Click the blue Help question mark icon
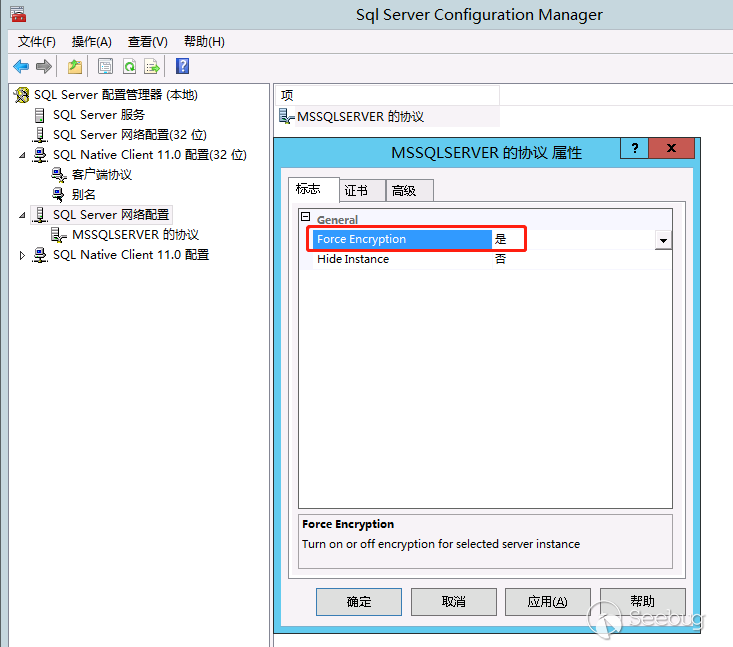 pyautogui.click(x=182, y=66)
